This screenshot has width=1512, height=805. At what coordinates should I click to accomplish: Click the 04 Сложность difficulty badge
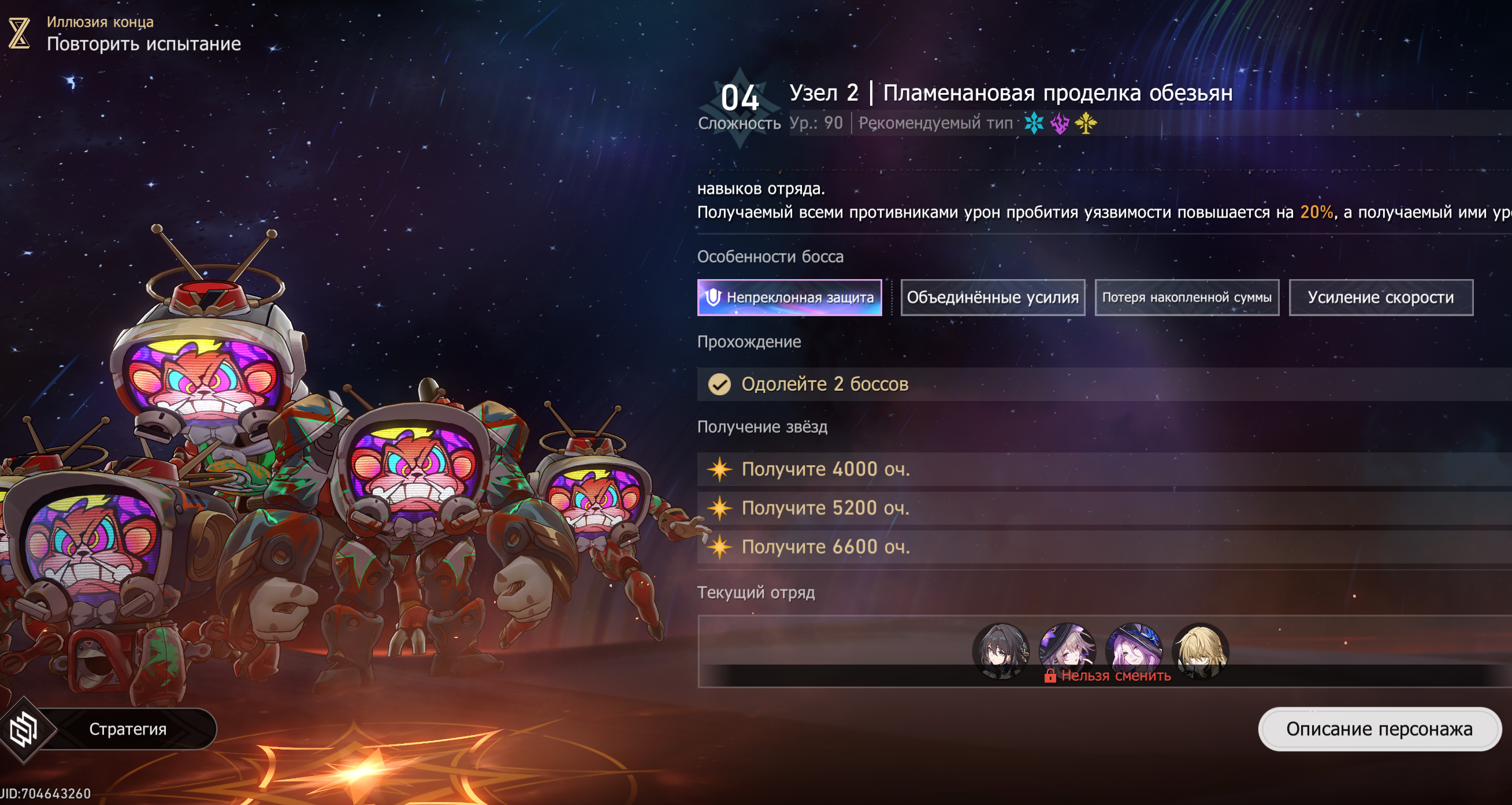[740, 107]
